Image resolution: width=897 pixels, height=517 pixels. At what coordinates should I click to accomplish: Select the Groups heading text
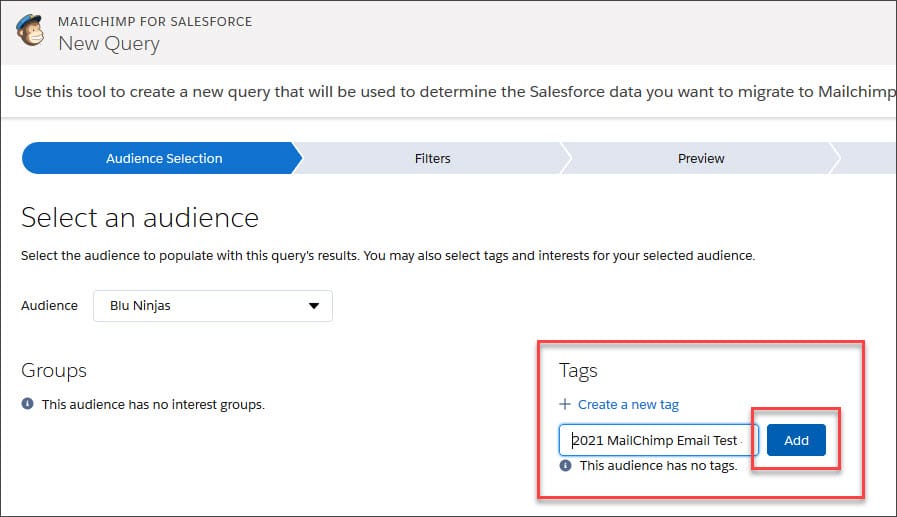coord(54,371)
